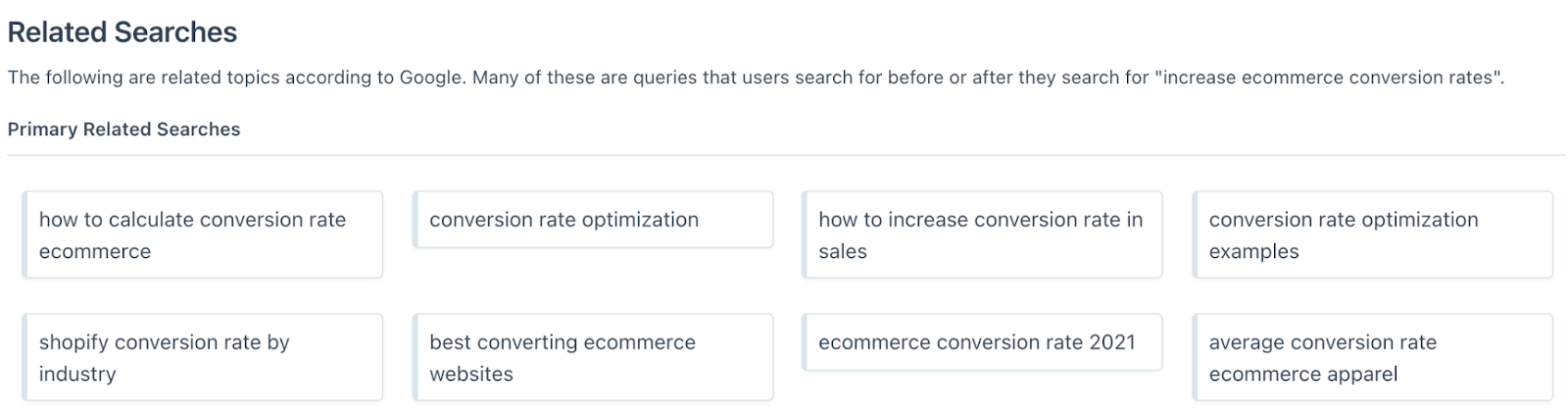Select 'how to calculate conversion rate ecommerce' card

tap(202, 234)
